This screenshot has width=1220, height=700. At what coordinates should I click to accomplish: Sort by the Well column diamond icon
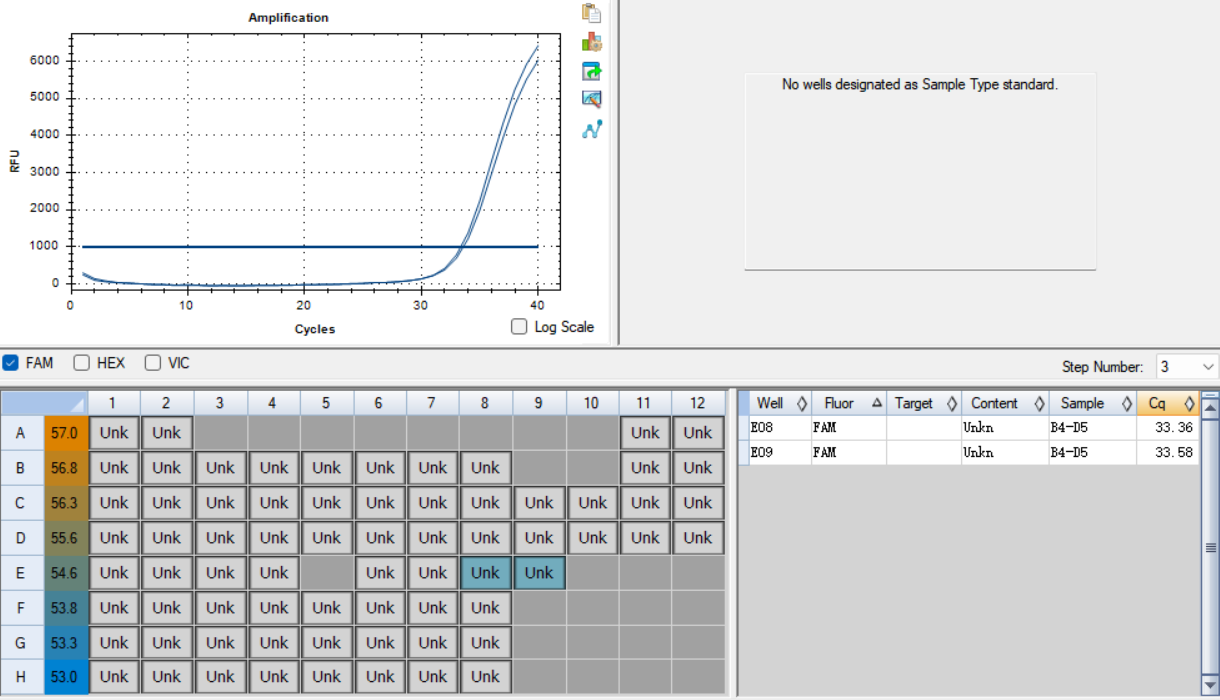click(801, 404)
